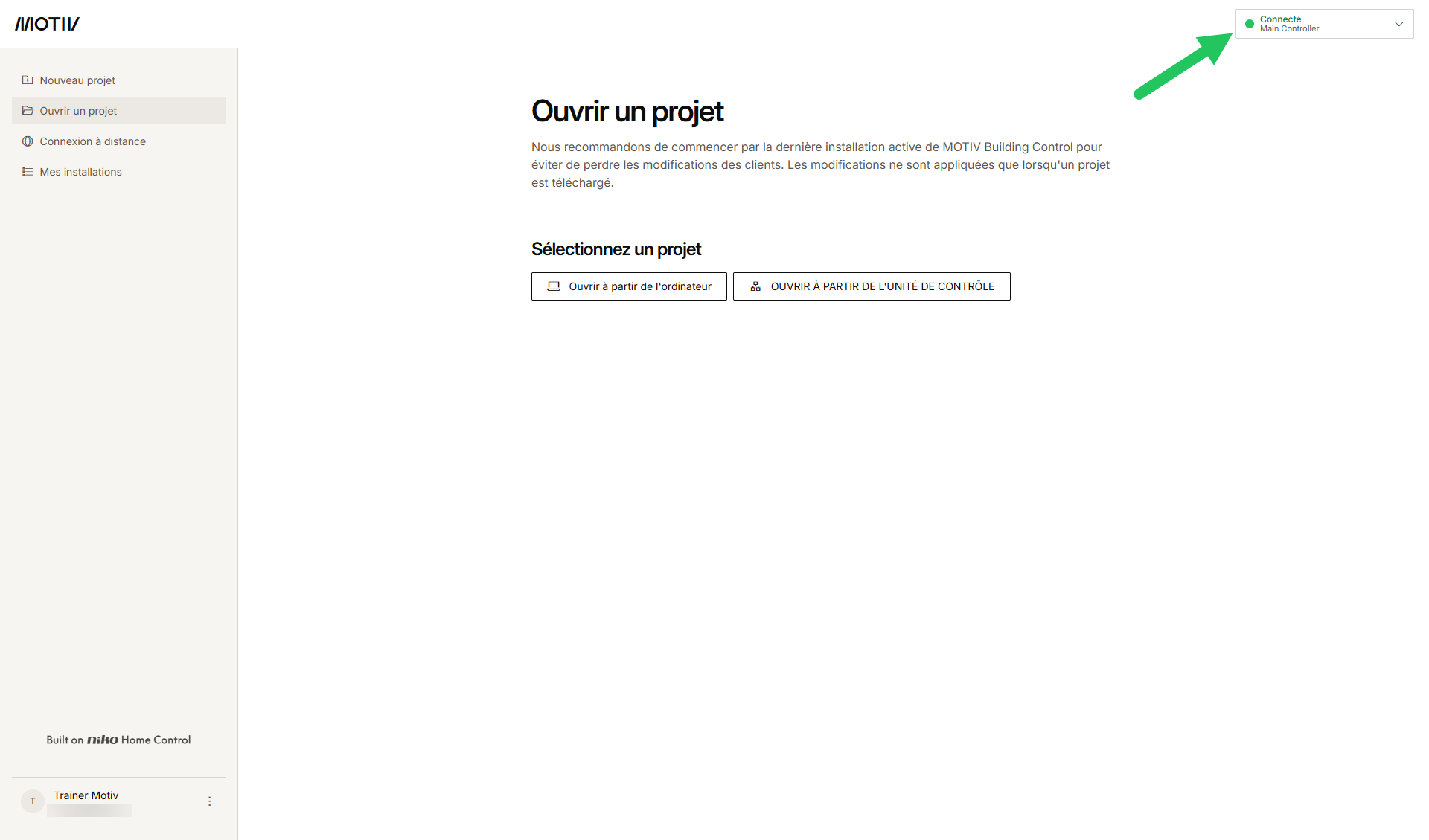
Task: Select Ouvrir un projet in the sidebar
Action: coord(118,111)
